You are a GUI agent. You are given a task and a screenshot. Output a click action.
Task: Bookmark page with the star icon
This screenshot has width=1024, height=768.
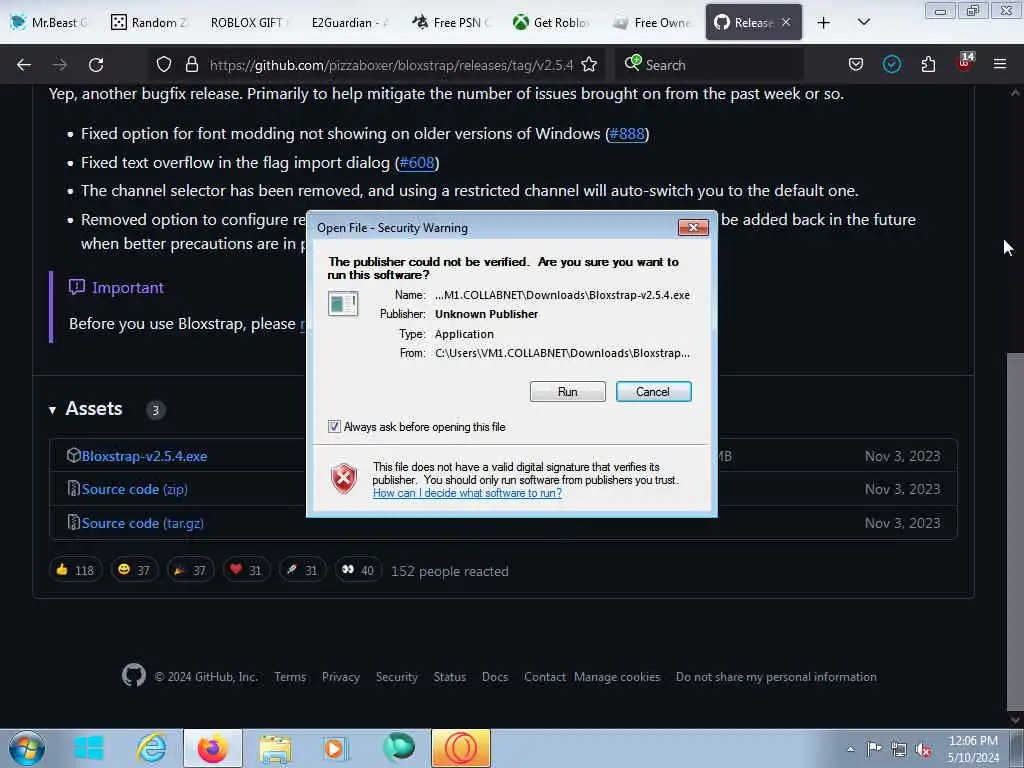point(589,65)
